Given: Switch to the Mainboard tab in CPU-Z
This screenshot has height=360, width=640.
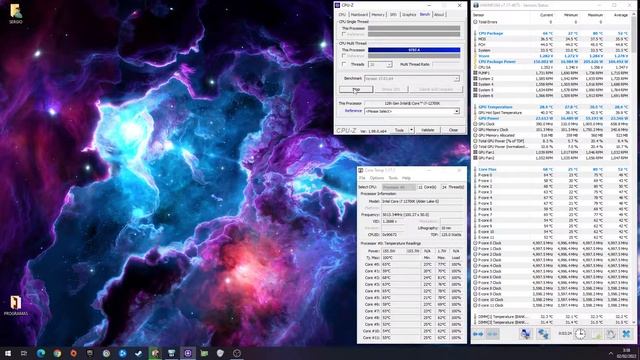Looking at the screenshot, I should pos(359,15).
